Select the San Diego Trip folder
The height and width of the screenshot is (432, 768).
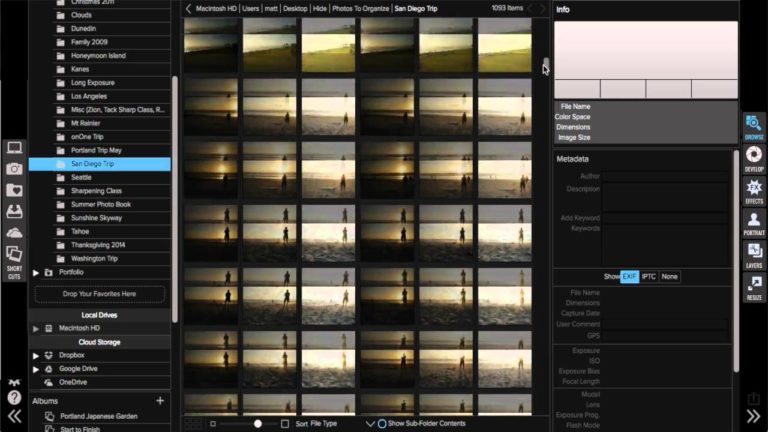tap(100, 164)
